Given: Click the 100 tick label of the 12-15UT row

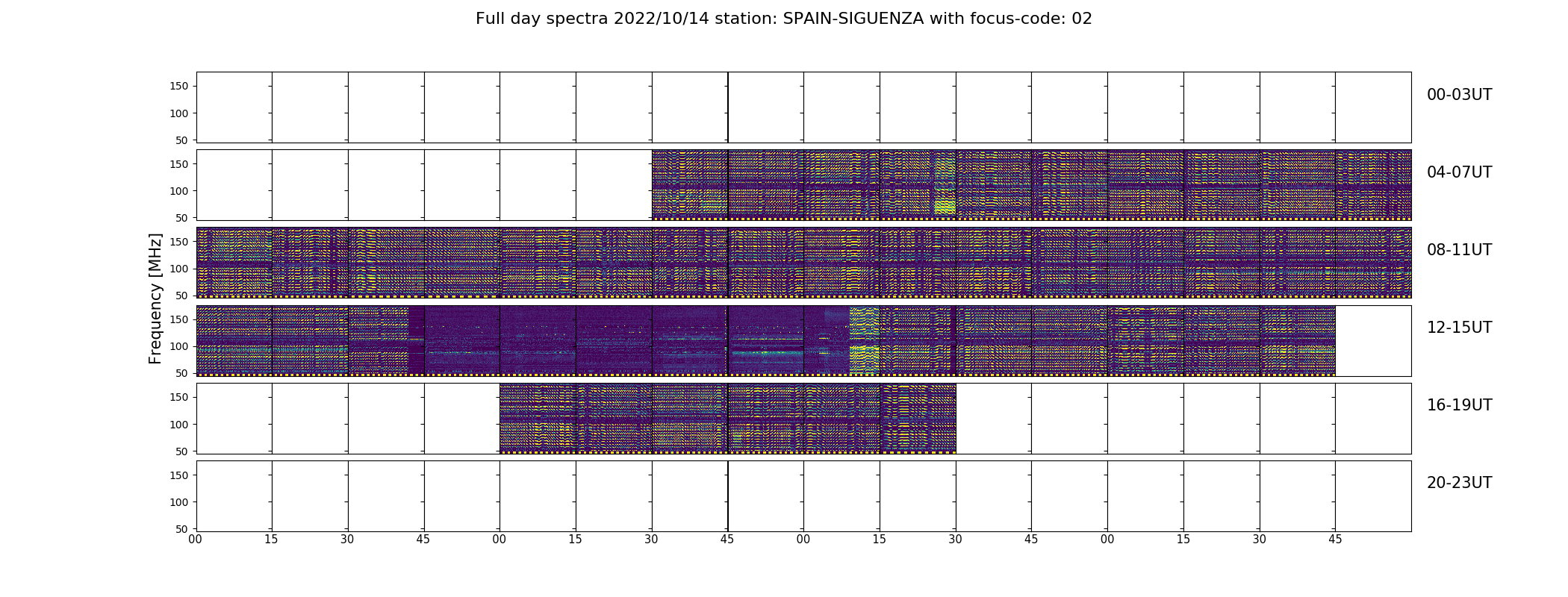Looking at the screenshot, I should pos(179,346).
